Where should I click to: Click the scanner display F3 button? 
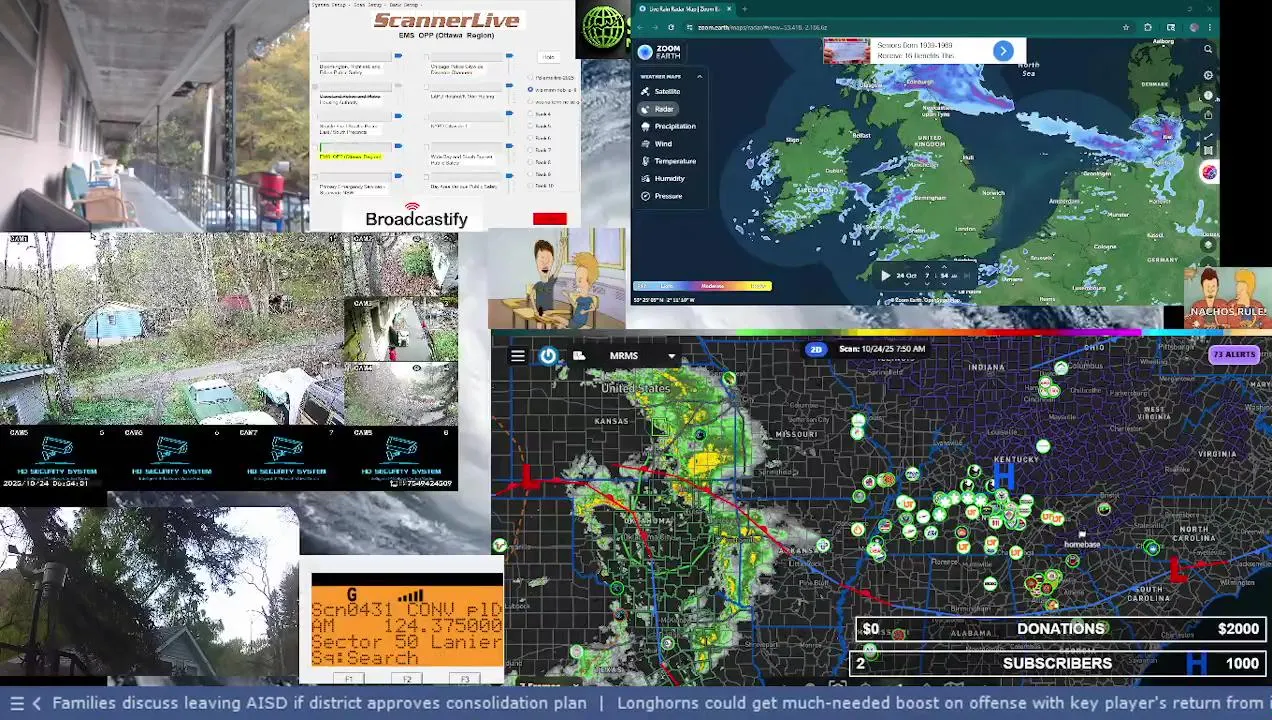(x=465, y=679)
